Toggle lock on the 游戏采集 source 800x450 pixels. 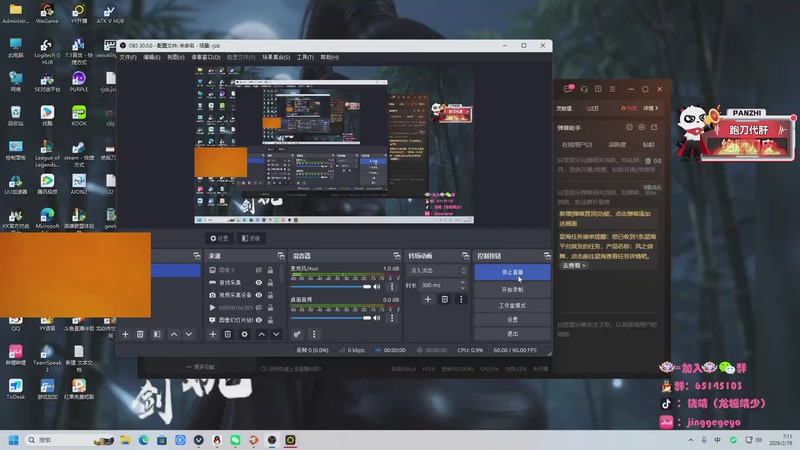(x=270, y=282)
